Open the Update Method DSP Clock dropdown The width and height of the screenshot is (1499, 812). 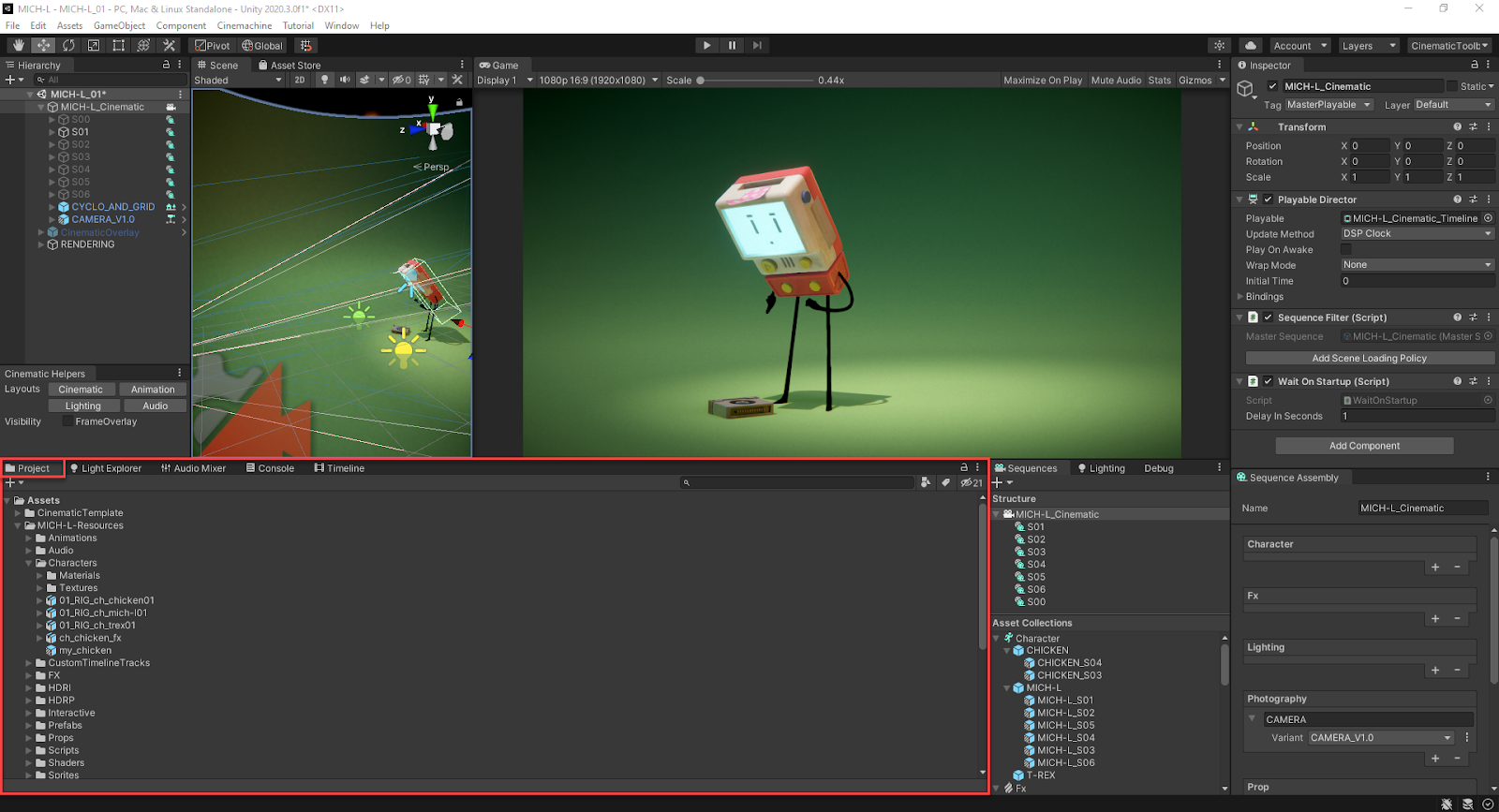pyautogui.click(x=1417, y=234)
